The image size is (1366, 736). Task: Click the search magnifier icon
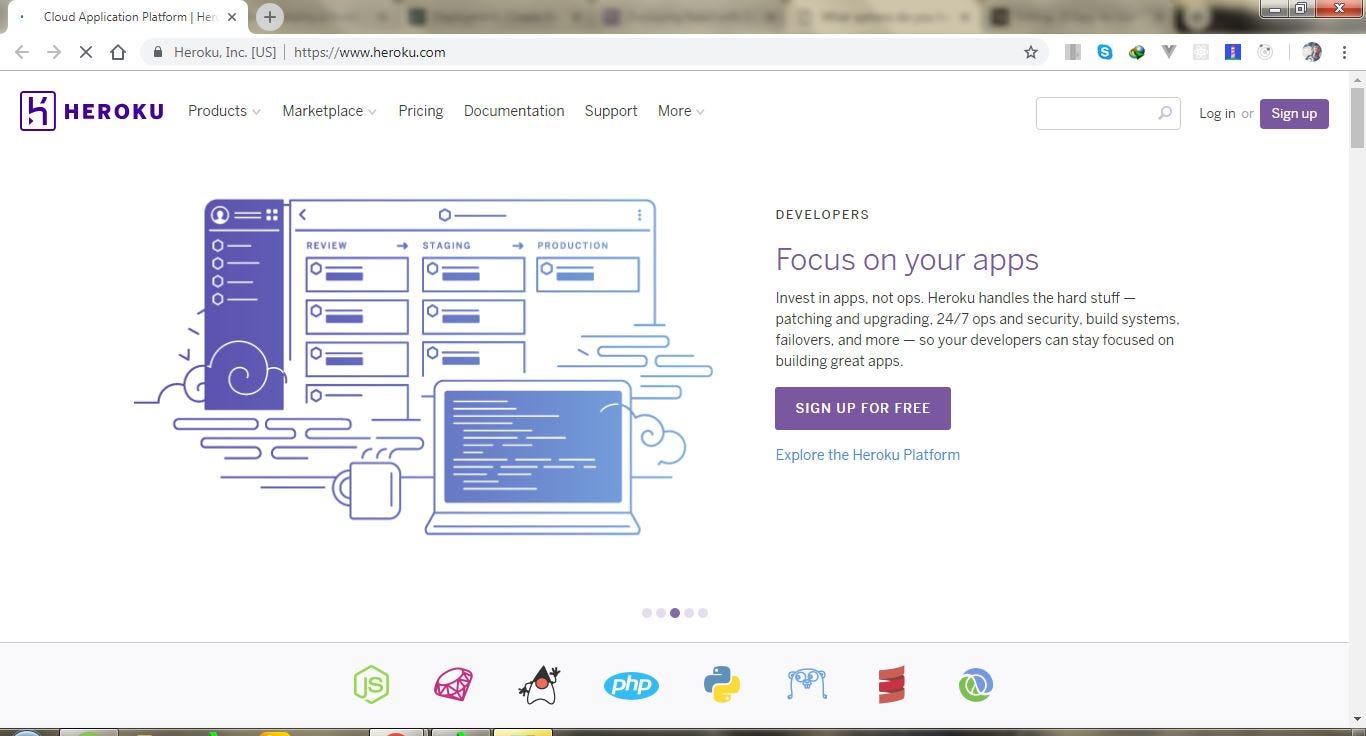pos(1165,113)
